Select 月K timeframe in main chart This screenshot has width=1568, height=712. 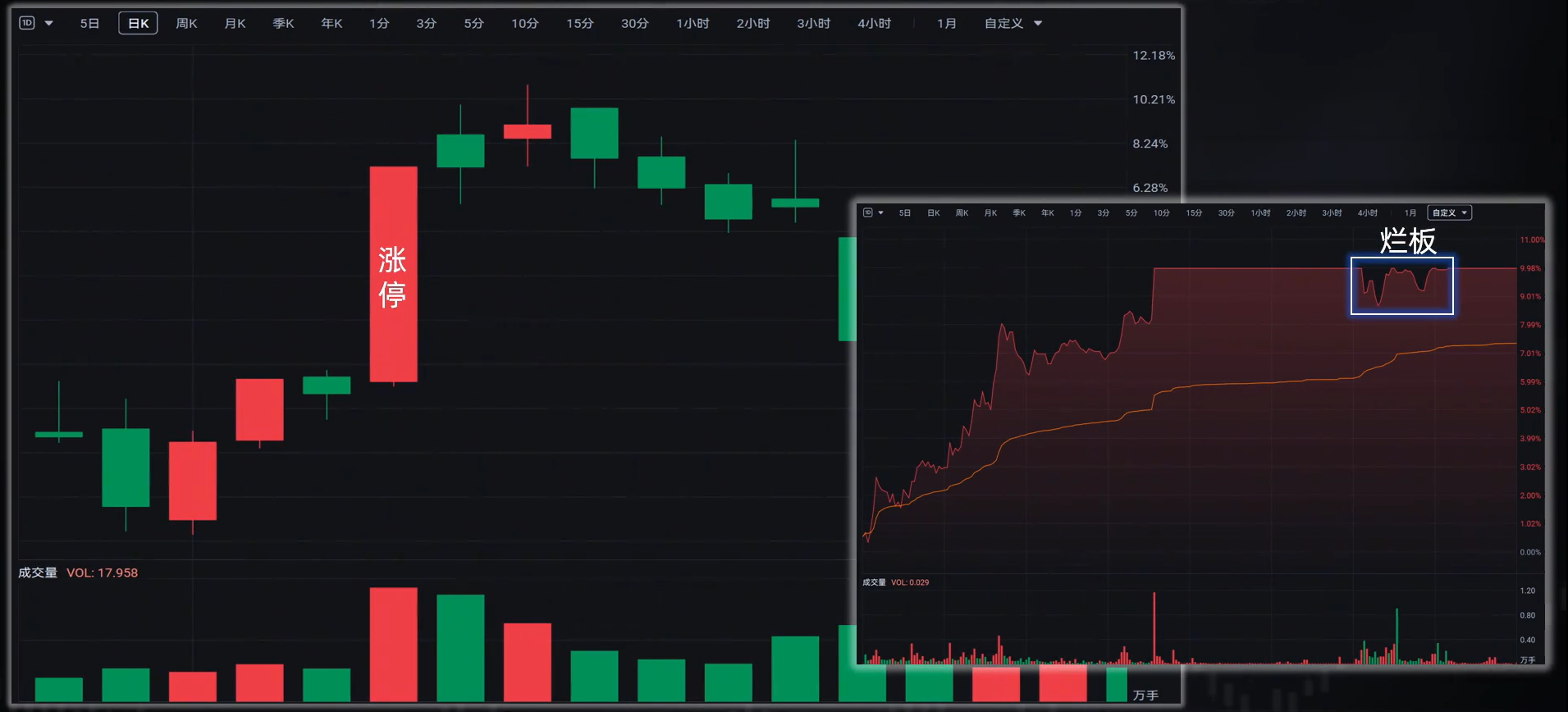(x=235, y=23)
